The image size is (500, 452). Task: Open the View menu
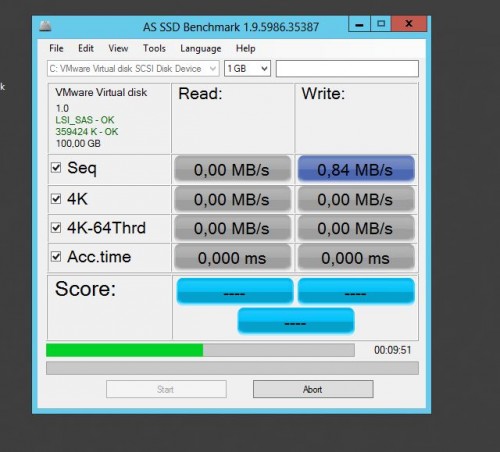(x=118, y=48)
